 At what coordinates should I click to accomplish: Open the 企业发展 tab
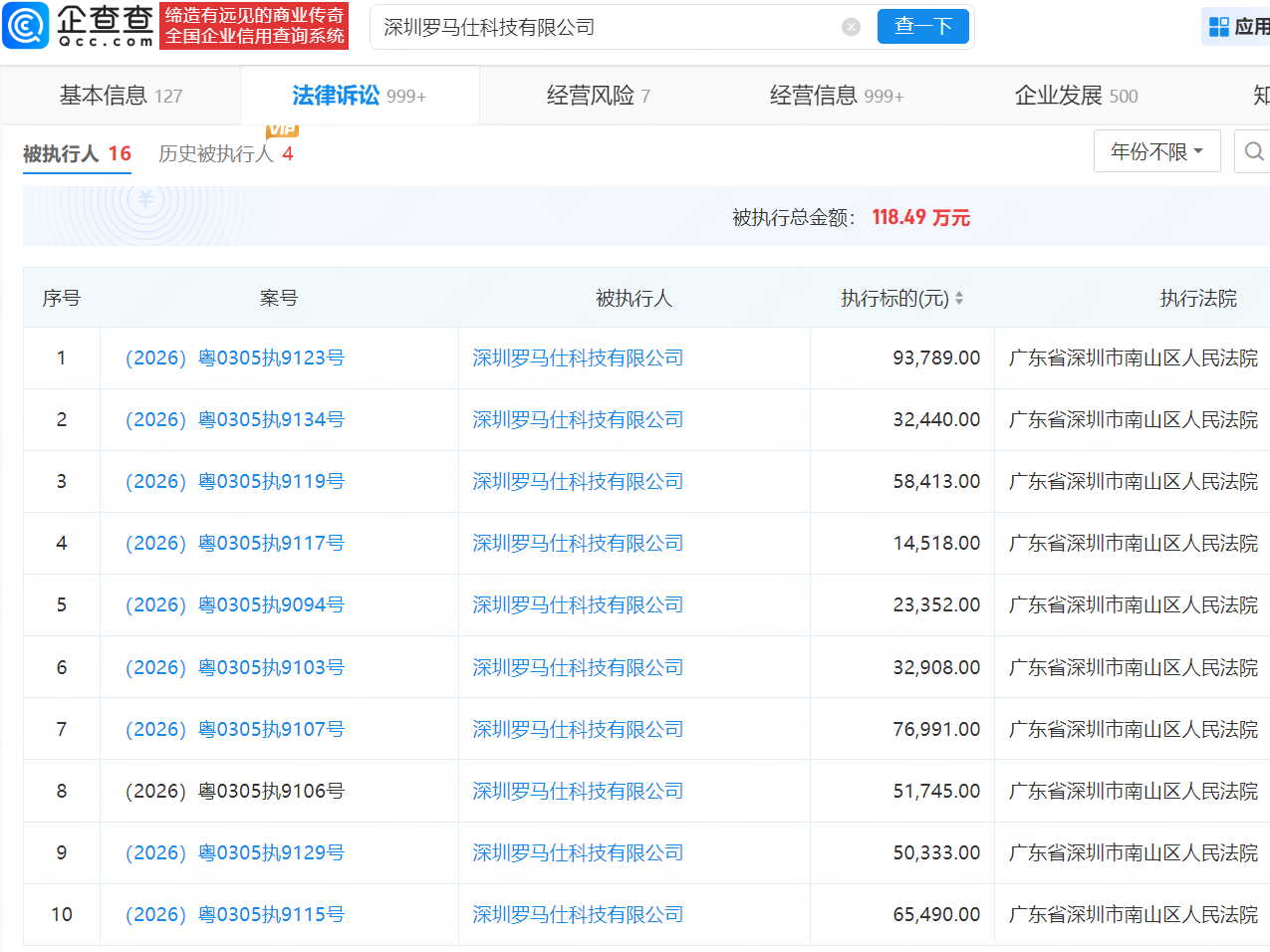pyautogui.click(x=1075, y=96)
